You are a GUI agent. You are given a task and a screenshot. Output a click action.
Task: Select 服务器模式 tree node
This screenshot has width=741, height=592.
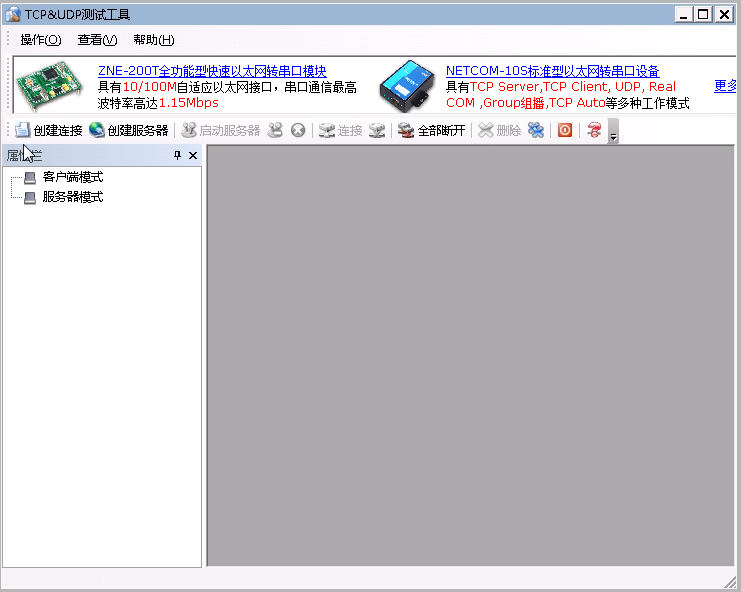(x=73, y=197)
